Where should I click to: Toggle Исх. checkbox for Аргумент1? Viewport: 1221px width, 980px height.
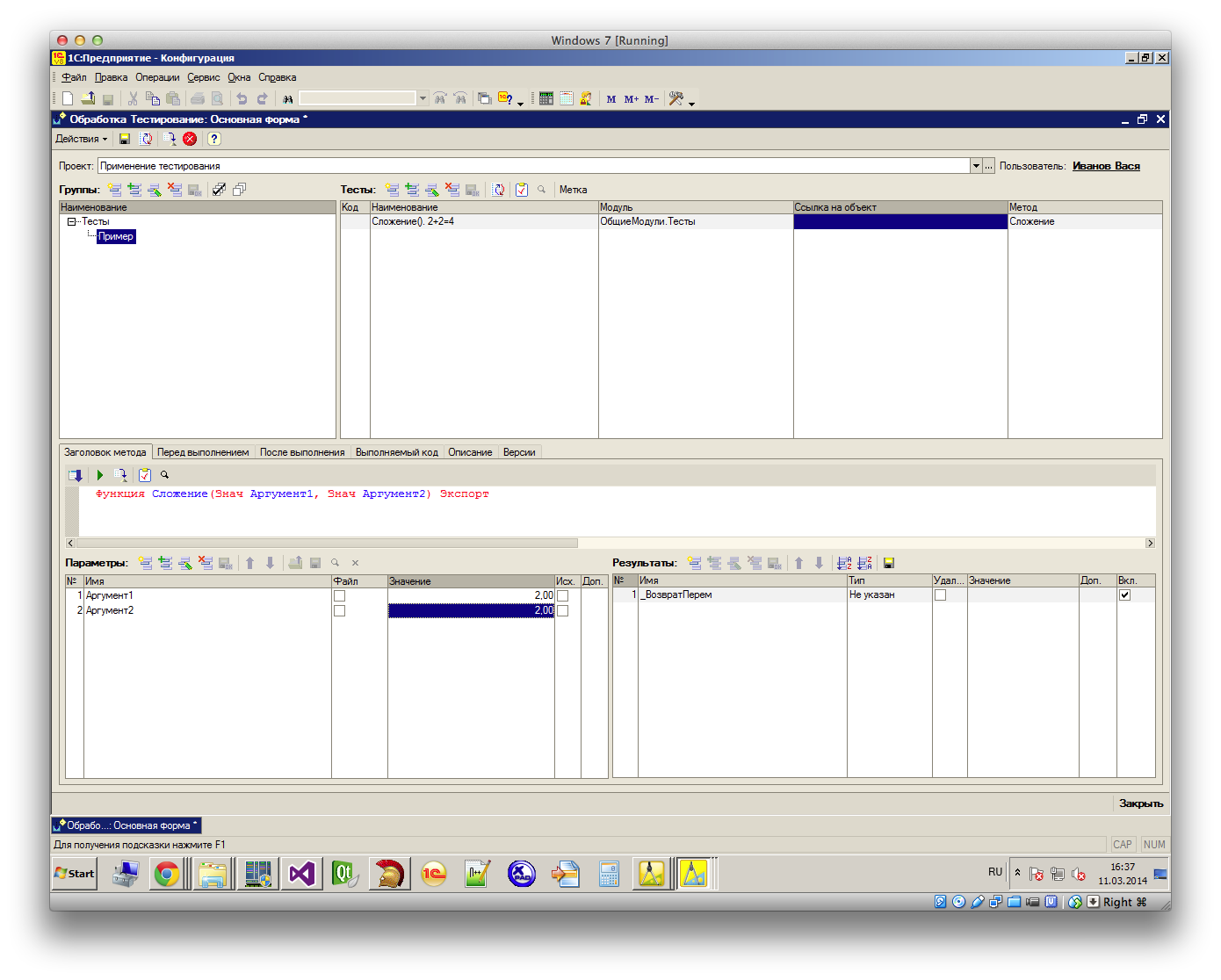[563, 595]
